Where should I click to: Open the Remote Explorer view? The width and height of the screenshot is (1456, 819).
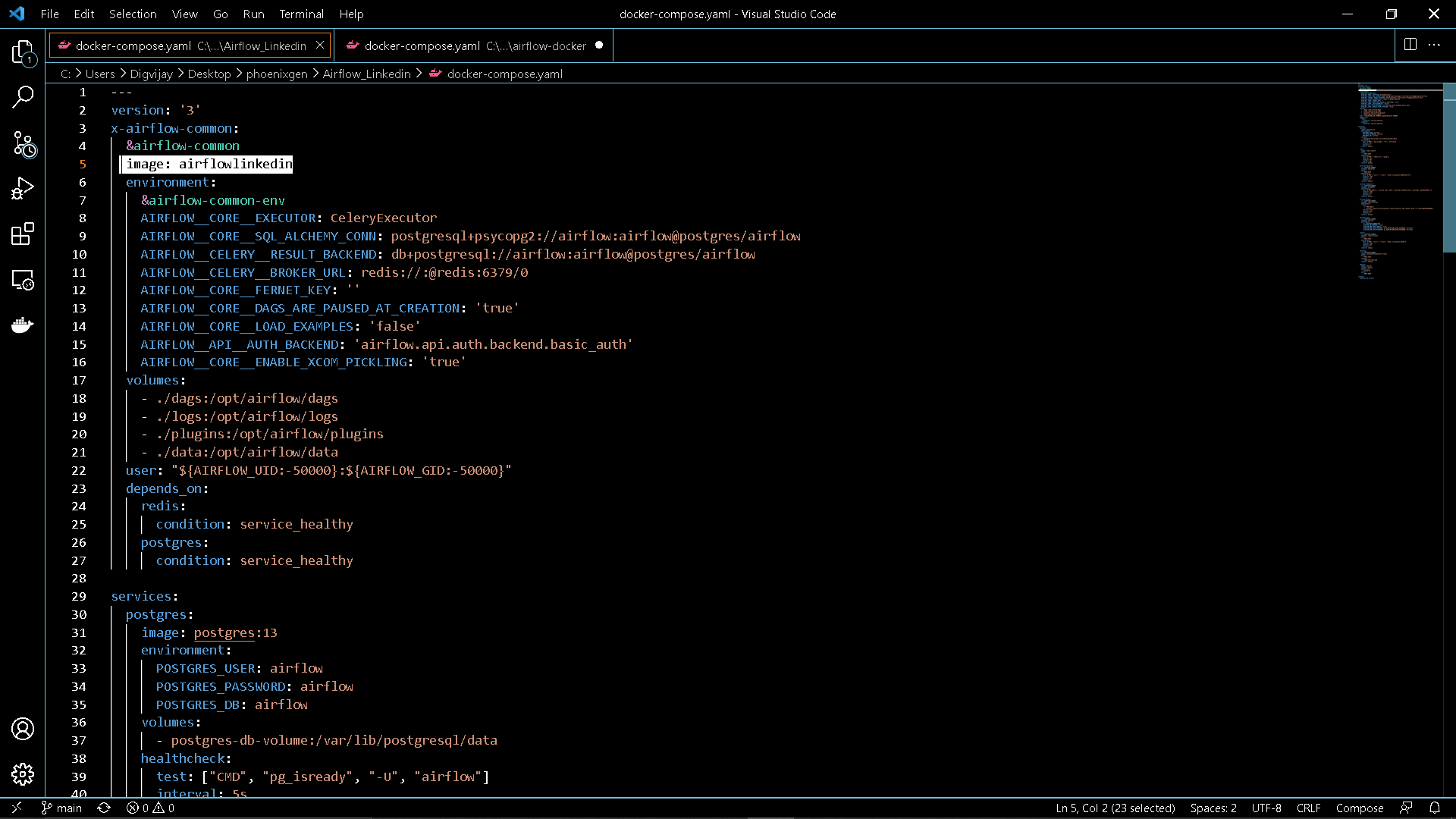pos(23,280)
